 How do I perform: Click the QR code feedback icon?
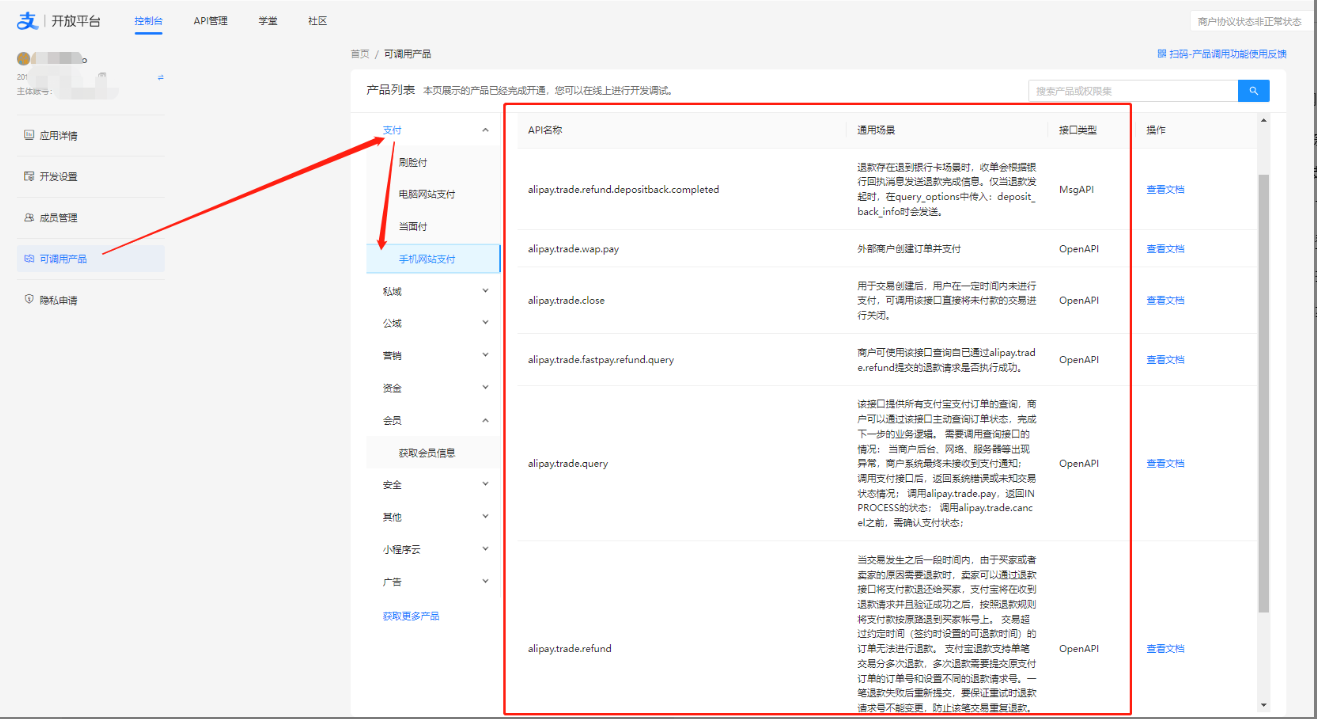pyautogui.click(x=1161, y=54)
